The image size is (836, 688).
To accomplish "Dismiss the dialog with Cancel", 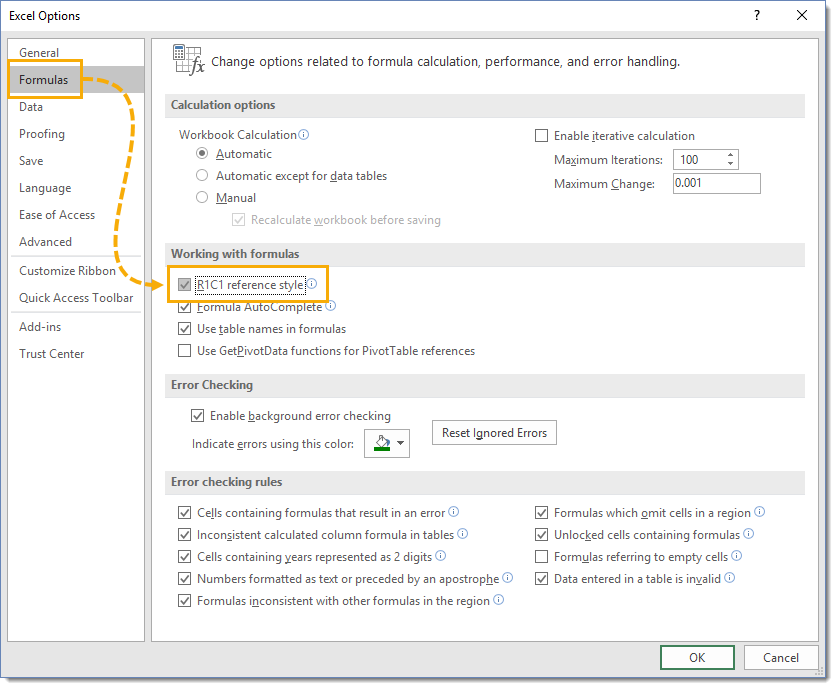I will click(781, 657).
